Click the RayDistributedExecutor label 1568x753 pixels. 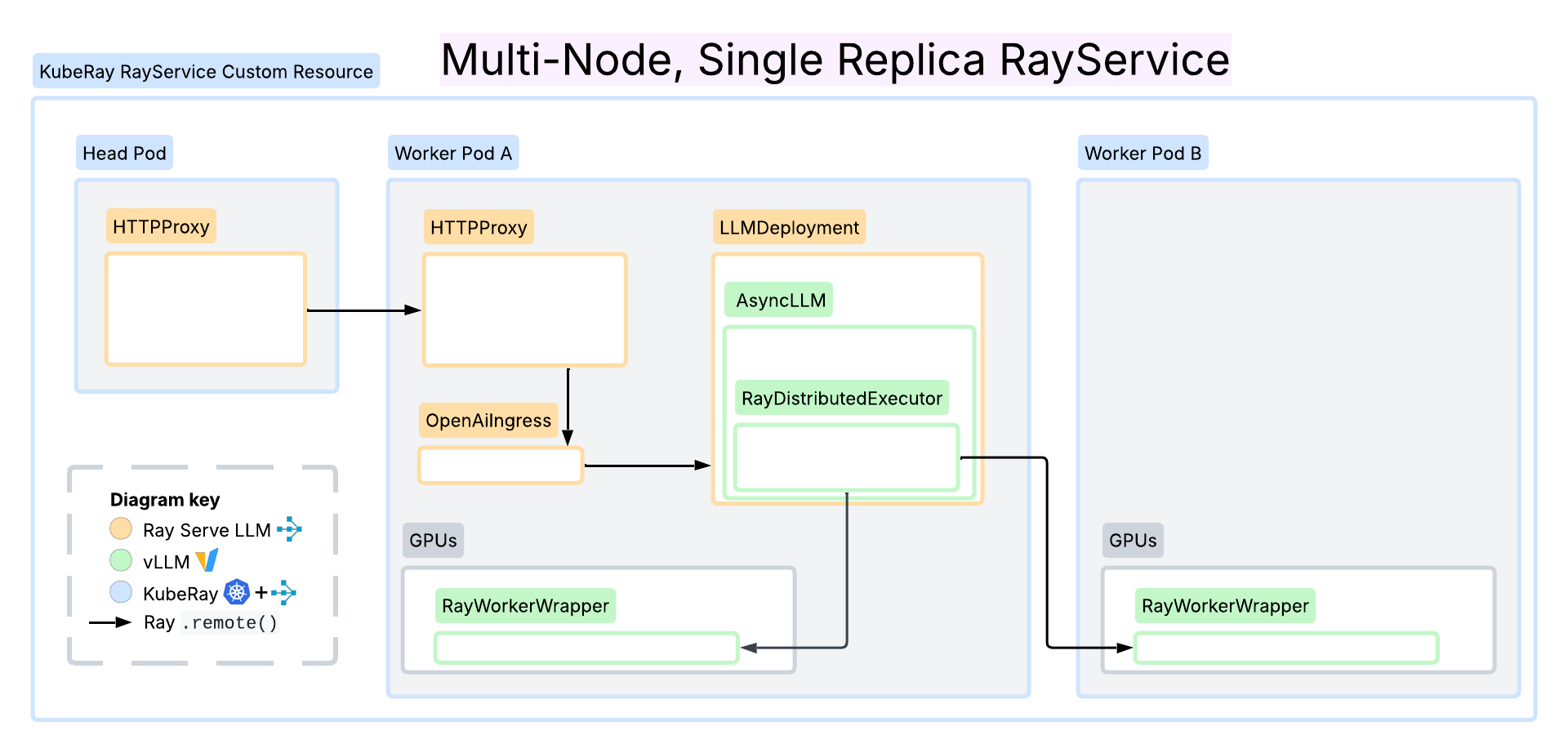point(842,398)
